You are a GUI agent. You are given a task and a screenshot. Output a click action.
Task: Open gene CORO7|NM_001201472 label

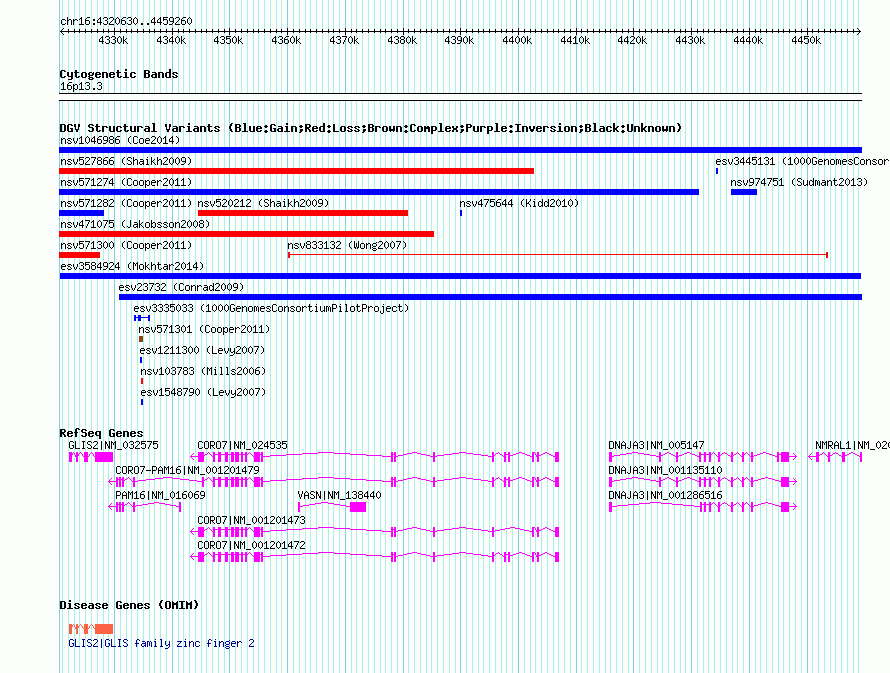point(251,545)
